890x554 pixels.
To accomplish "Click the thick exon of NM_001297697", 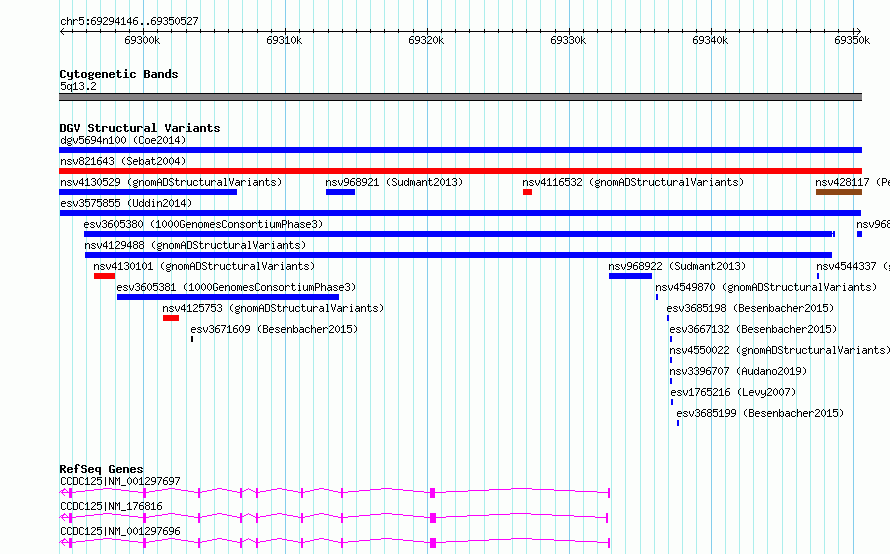I will point(433,493).
